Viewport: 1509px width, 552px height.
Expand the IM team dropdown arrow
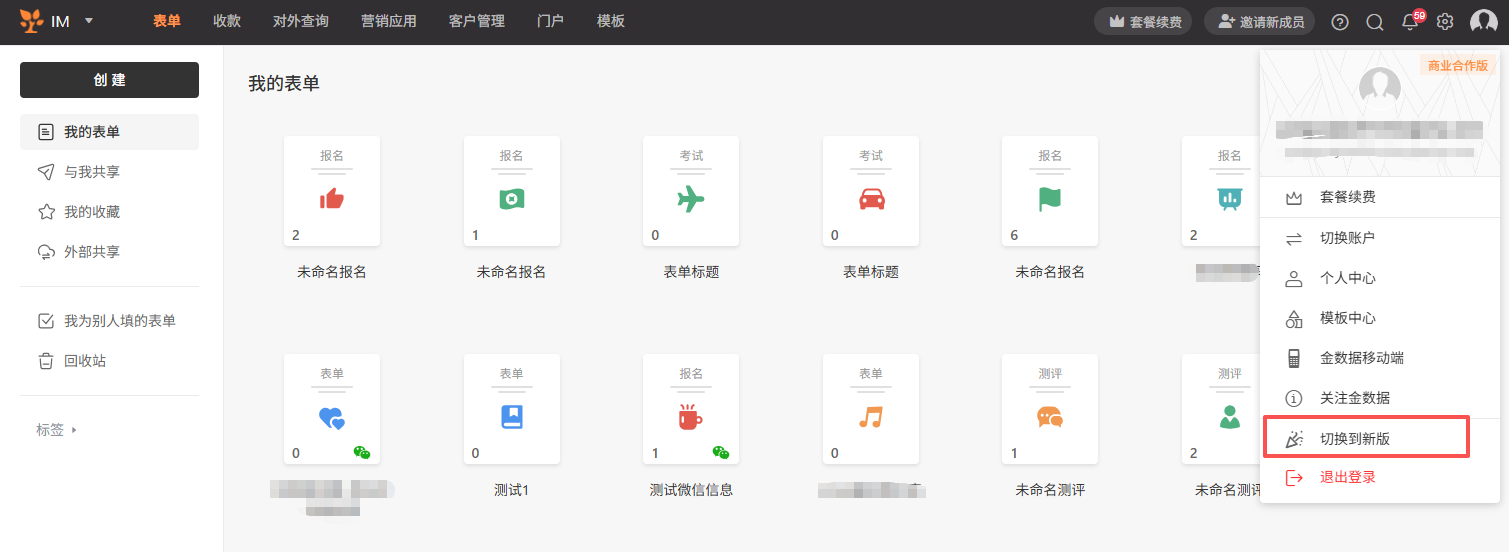[x=89, y=21]
